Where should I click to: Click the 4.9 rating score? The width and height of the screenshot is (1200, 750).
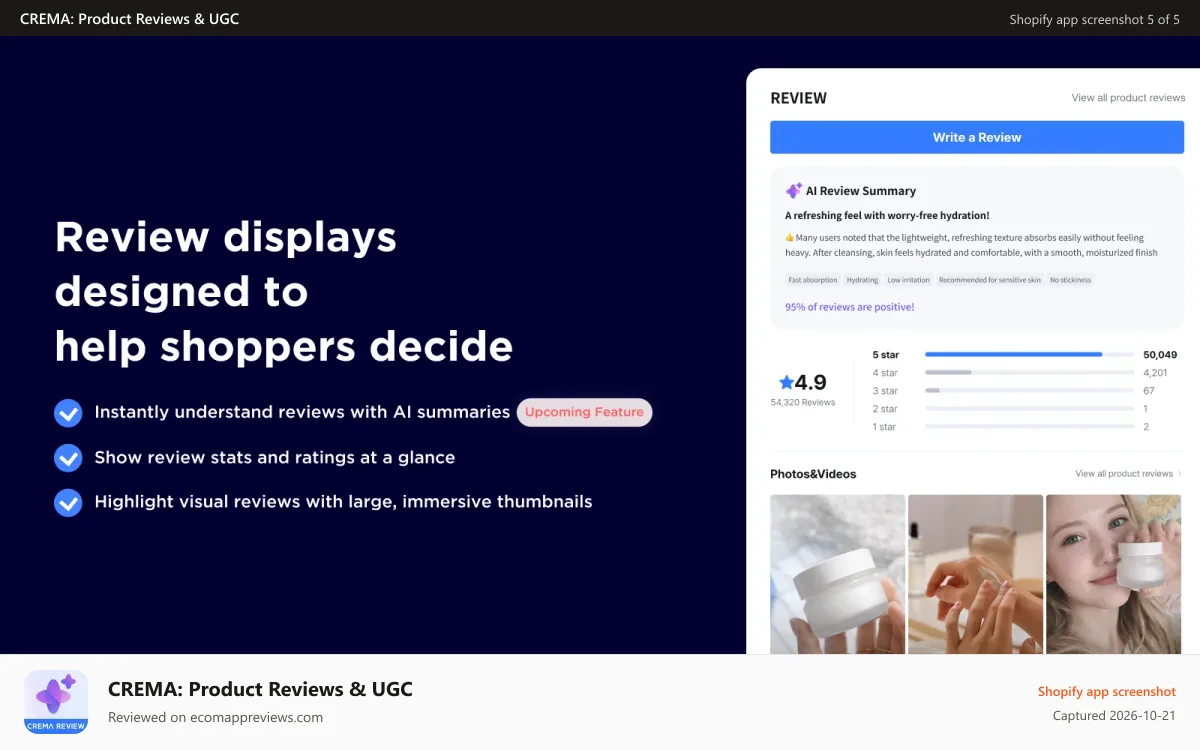(810, 382)
